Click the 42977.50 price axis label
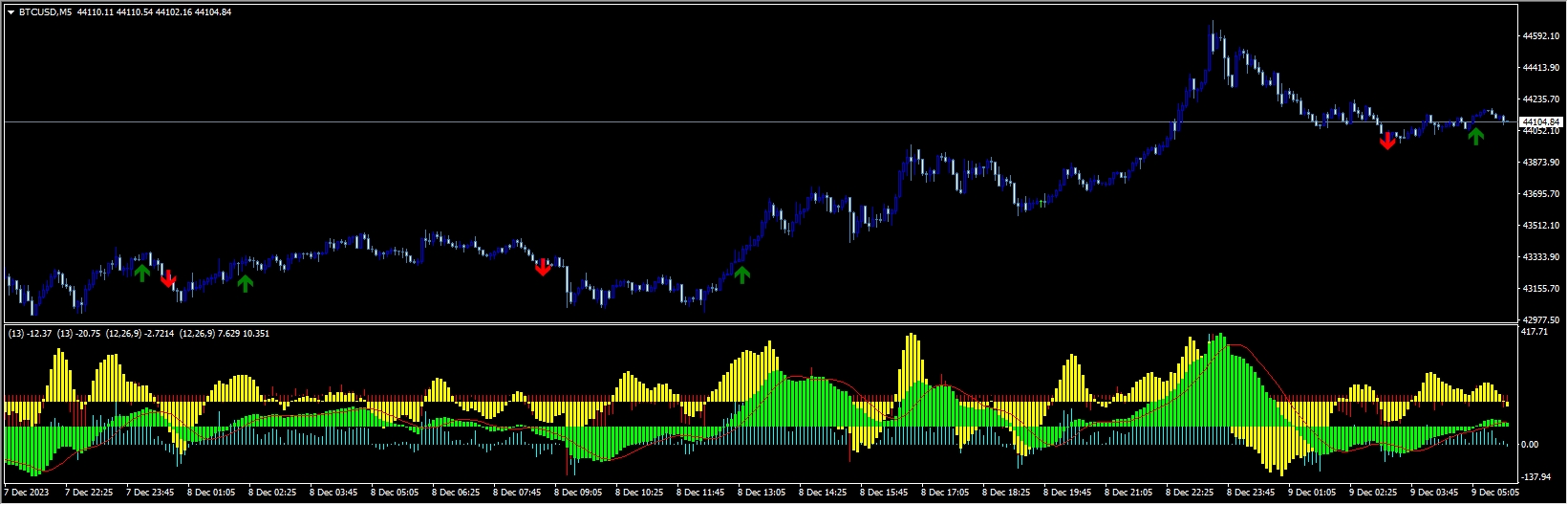The image size is (1568, 505). [x=1542, y=319]
